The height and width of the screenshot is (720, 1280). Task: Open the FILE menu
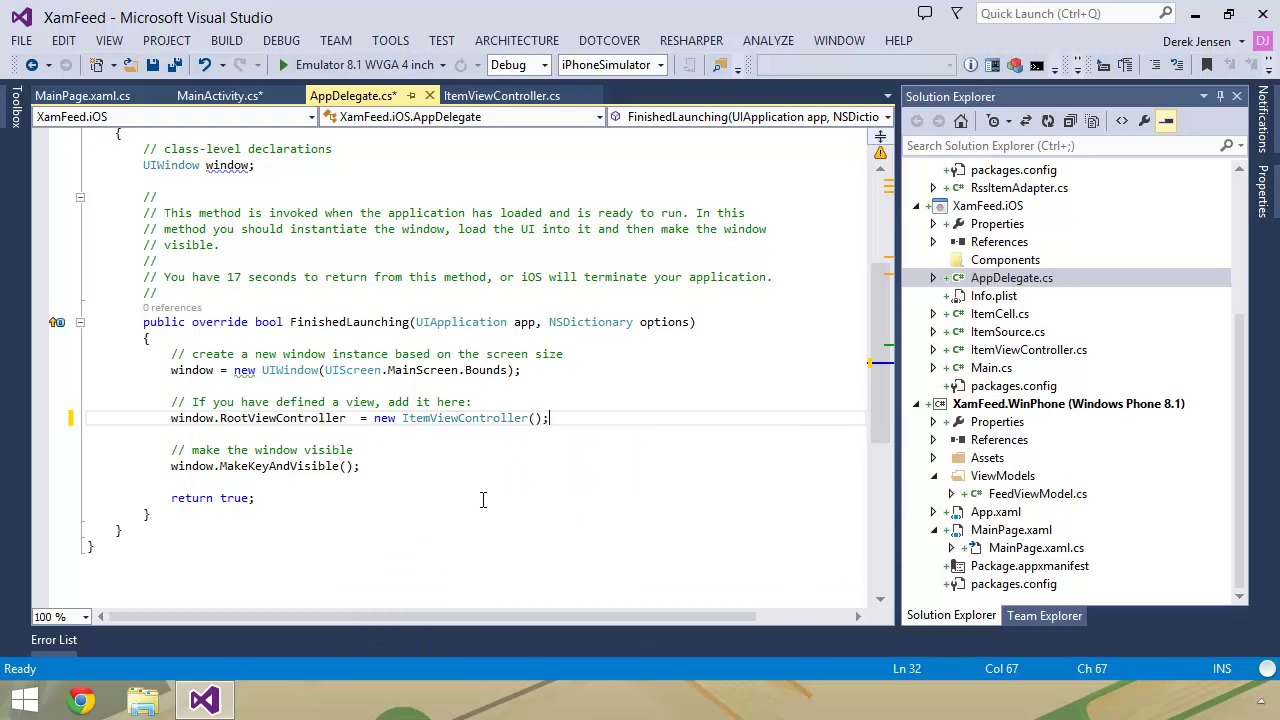pos(22,41)
